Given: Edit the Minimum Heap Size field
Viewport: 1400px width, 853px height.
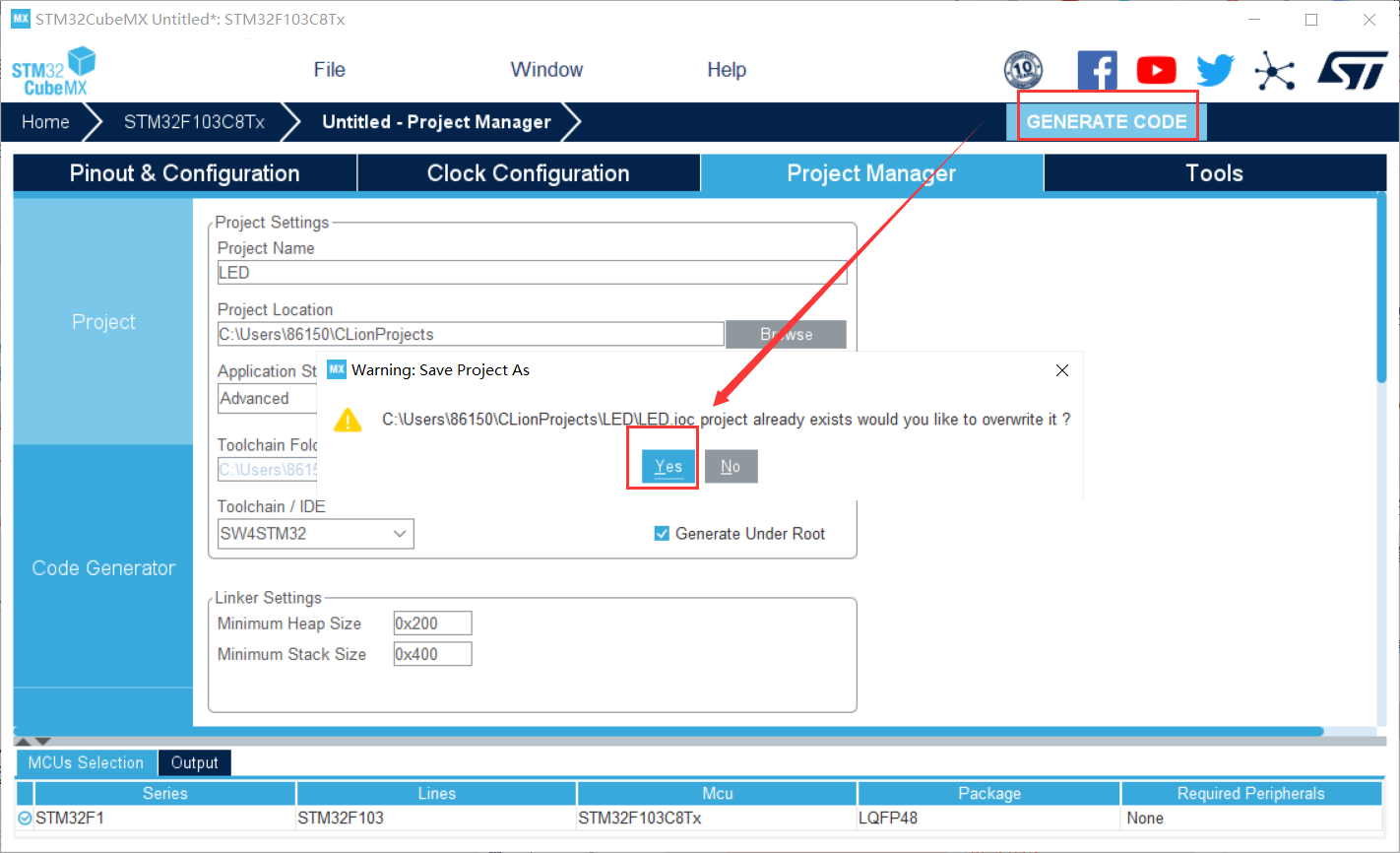Looking at the screenshot, I should pyautogui.click(x=432, y=623).
